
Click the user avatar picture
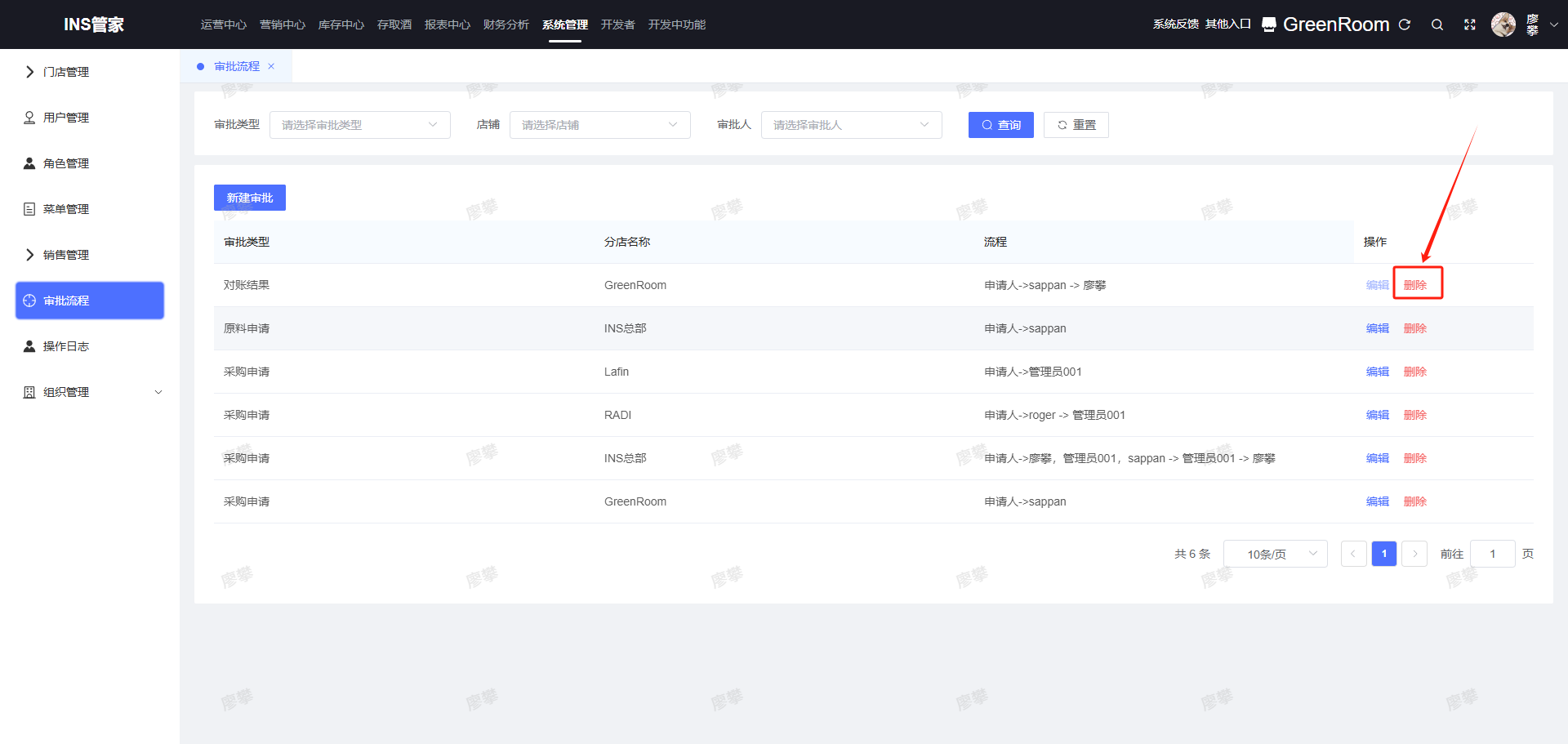pos(1503,25)
